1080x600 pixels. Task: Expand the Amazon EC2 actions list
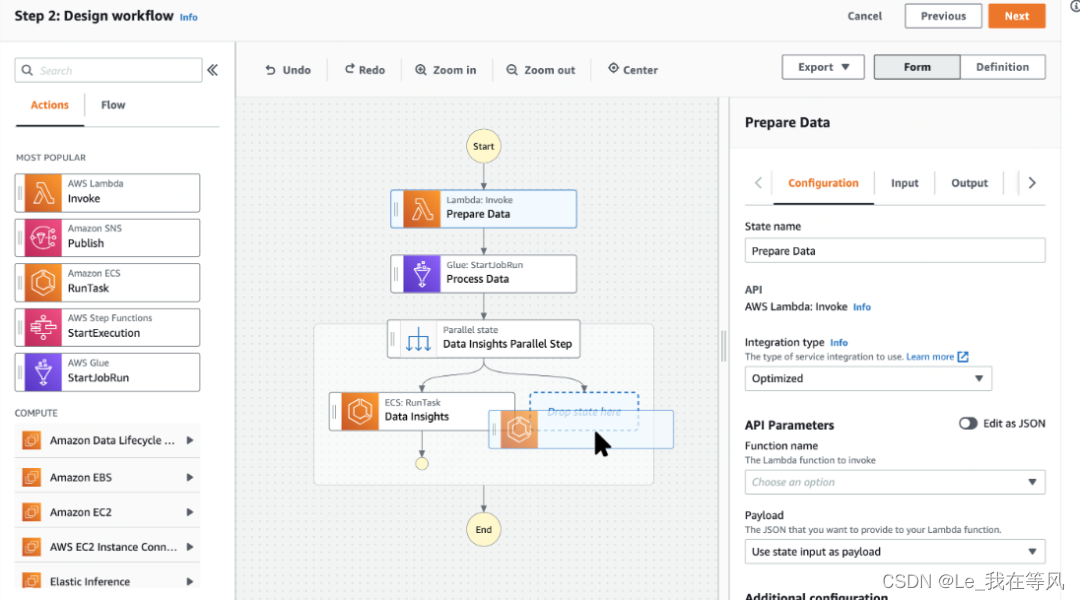pyautogui.click(x=189, y=512)
